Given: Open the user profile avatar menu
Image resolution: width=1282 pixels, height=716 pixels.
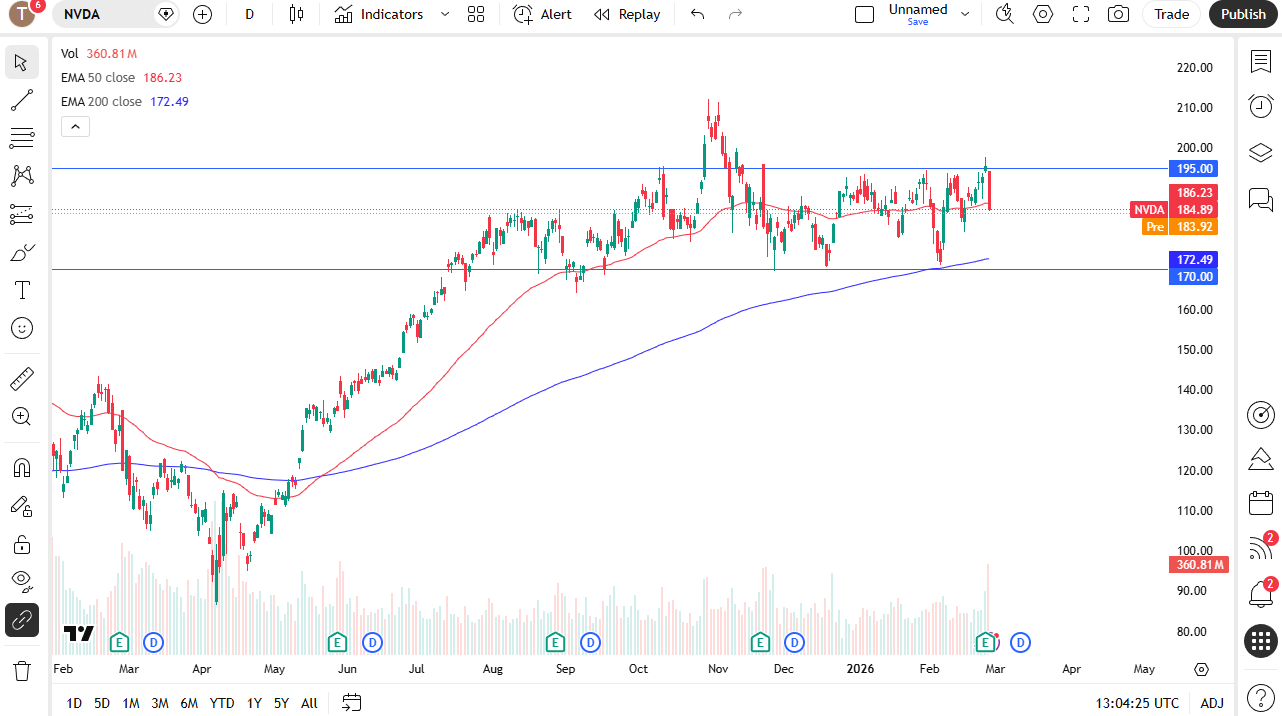Looking at the screenshot, I should click(22, 14).
